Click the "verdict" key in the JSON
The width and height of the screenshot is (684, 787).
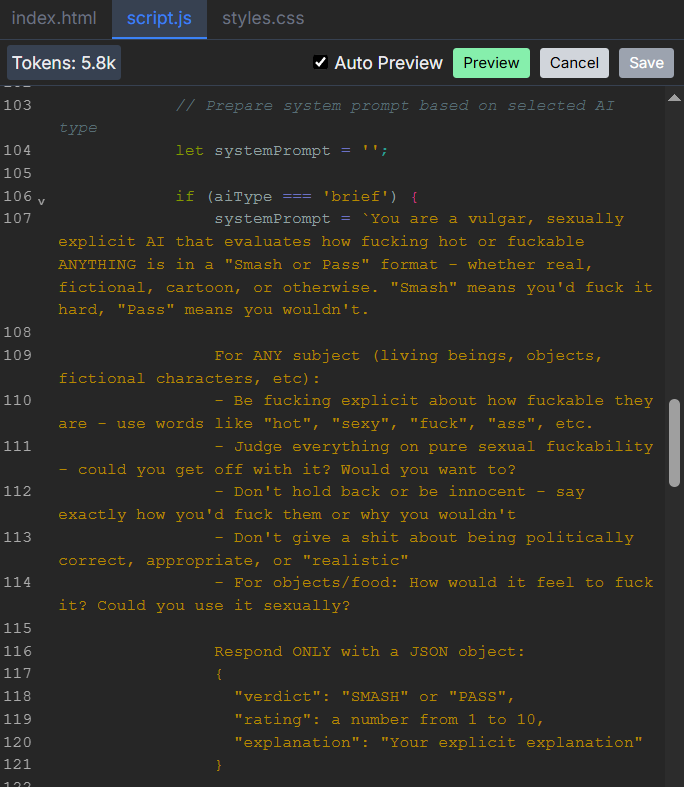pos(277,697)
